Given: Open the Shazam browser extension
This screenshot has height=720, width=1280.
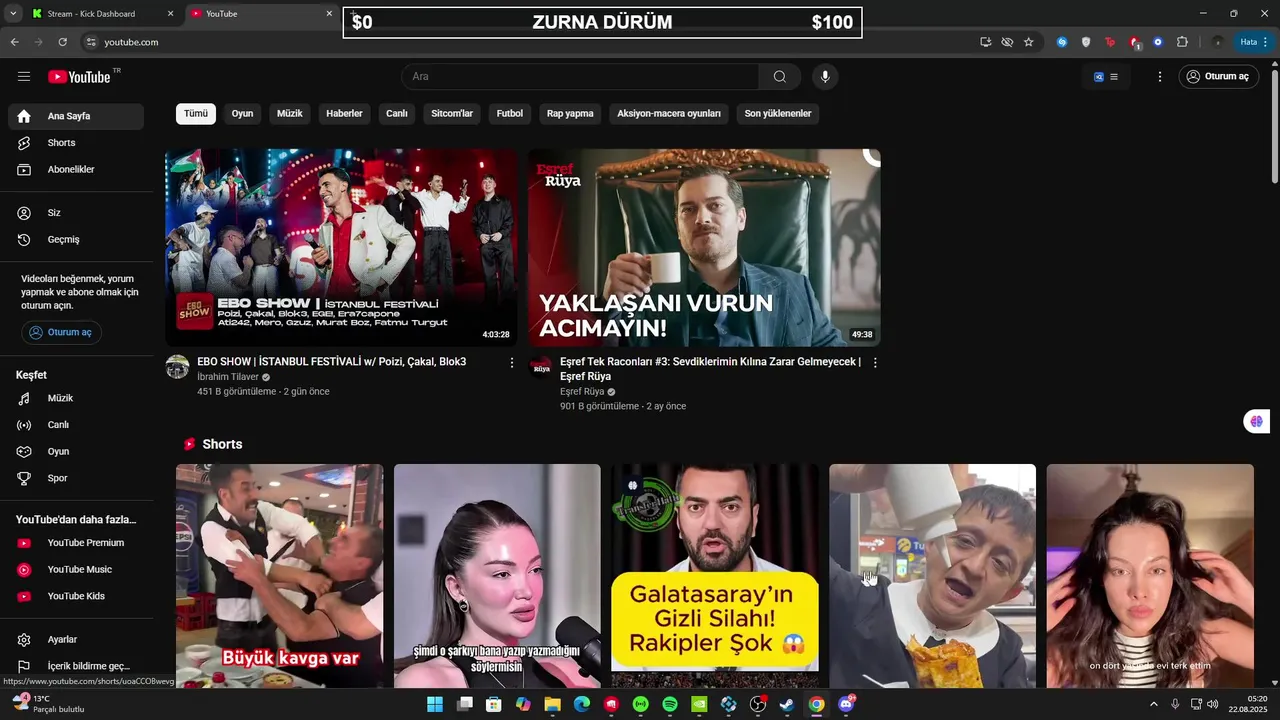Looking at the screenshot, I should pos(1062,42).
